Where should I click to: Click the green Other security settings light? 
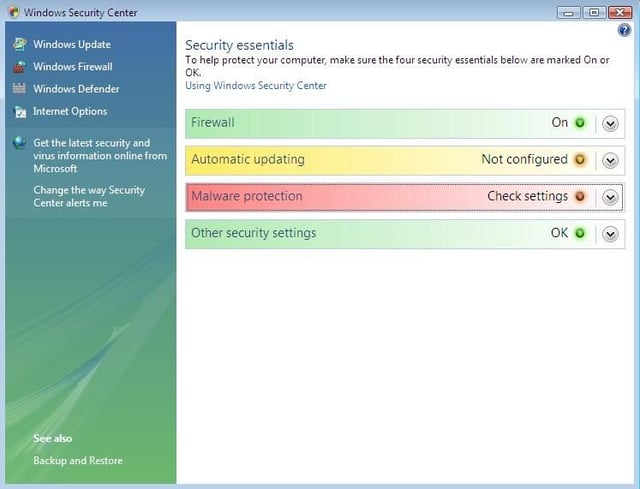[x=580, y=233]
